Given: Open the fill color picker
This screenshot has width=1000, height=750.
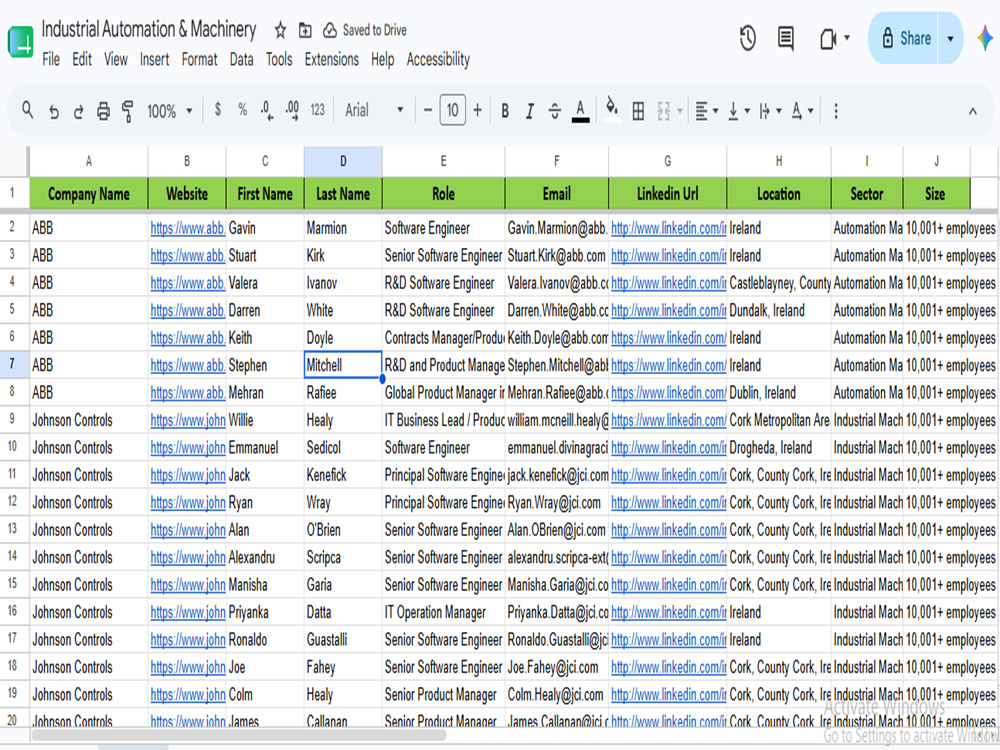Looking at the screenshot, I should pos(612,110).
